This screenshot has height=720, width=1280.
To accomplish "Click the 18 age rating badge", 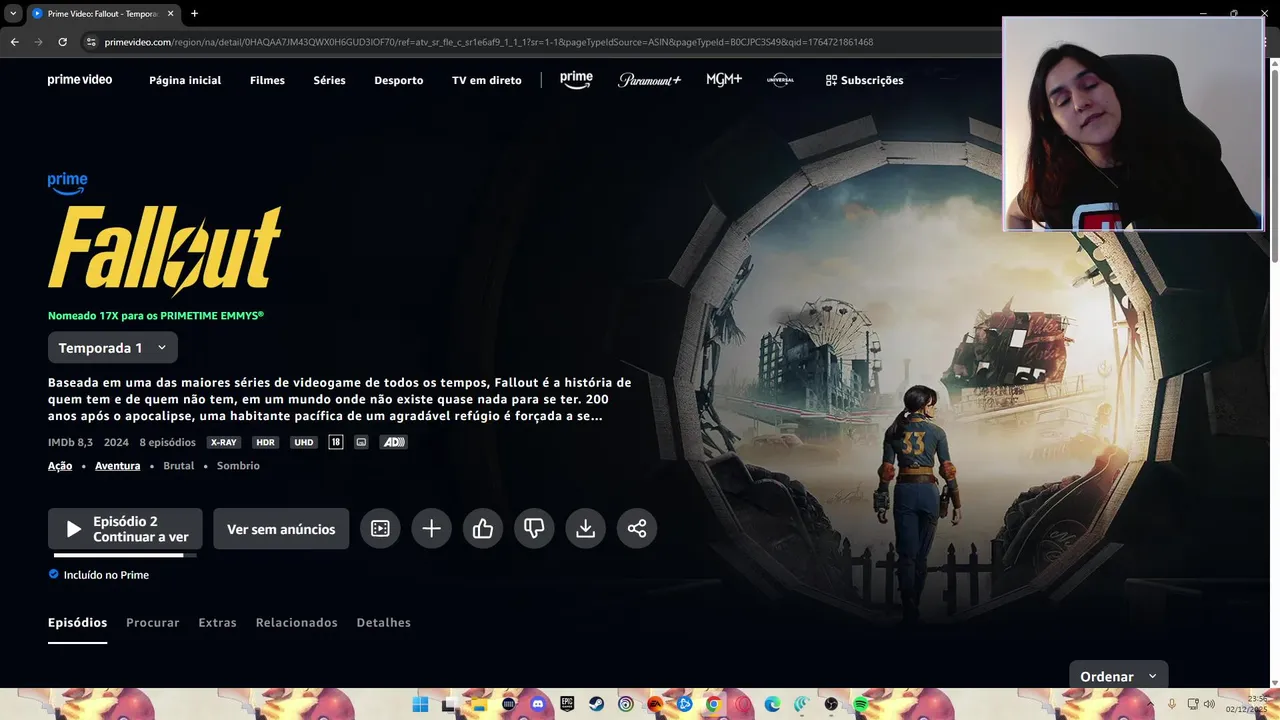I will pos(335,442).
